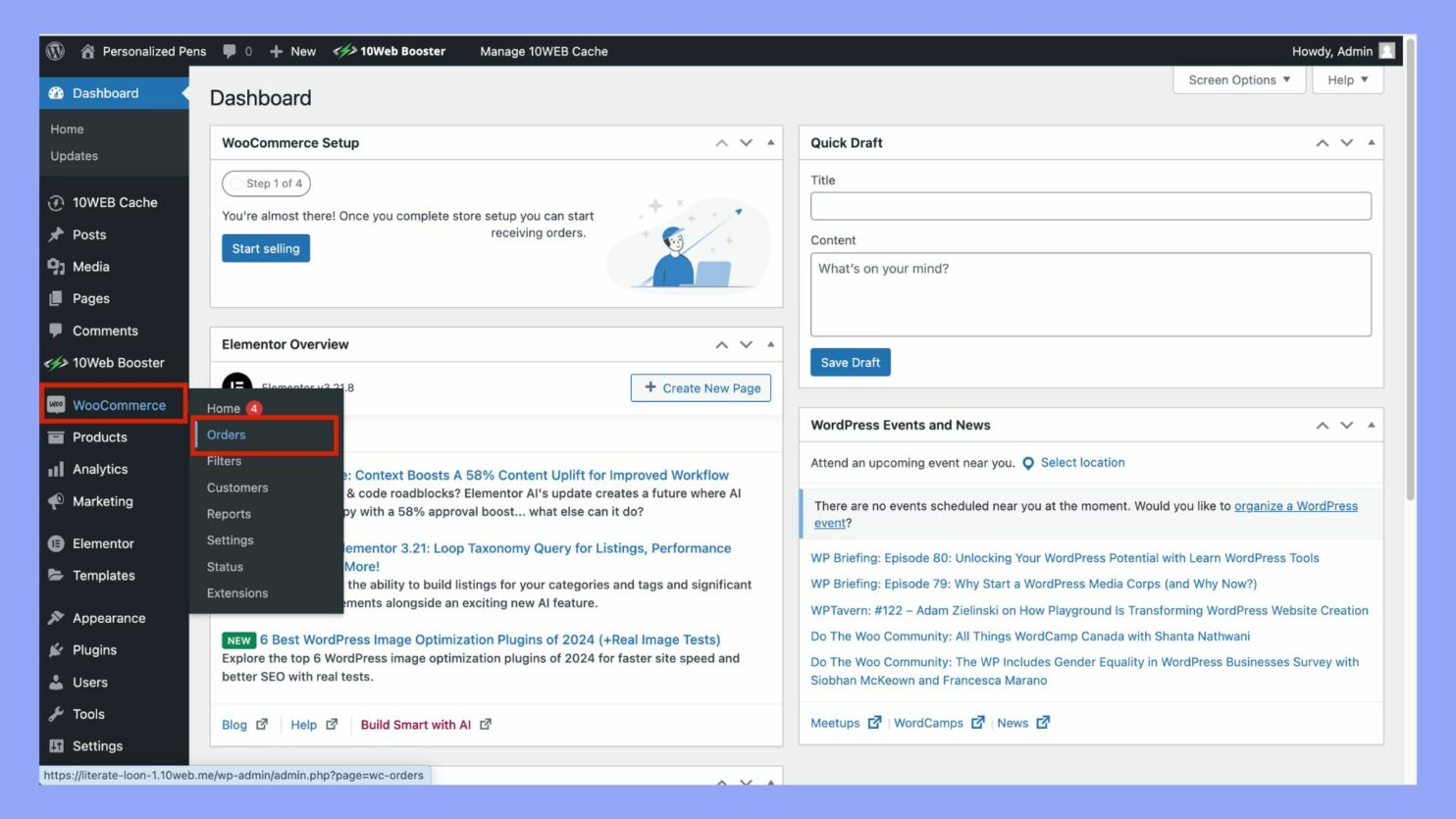Open Elementor in the sidebar

coord(103,543)
